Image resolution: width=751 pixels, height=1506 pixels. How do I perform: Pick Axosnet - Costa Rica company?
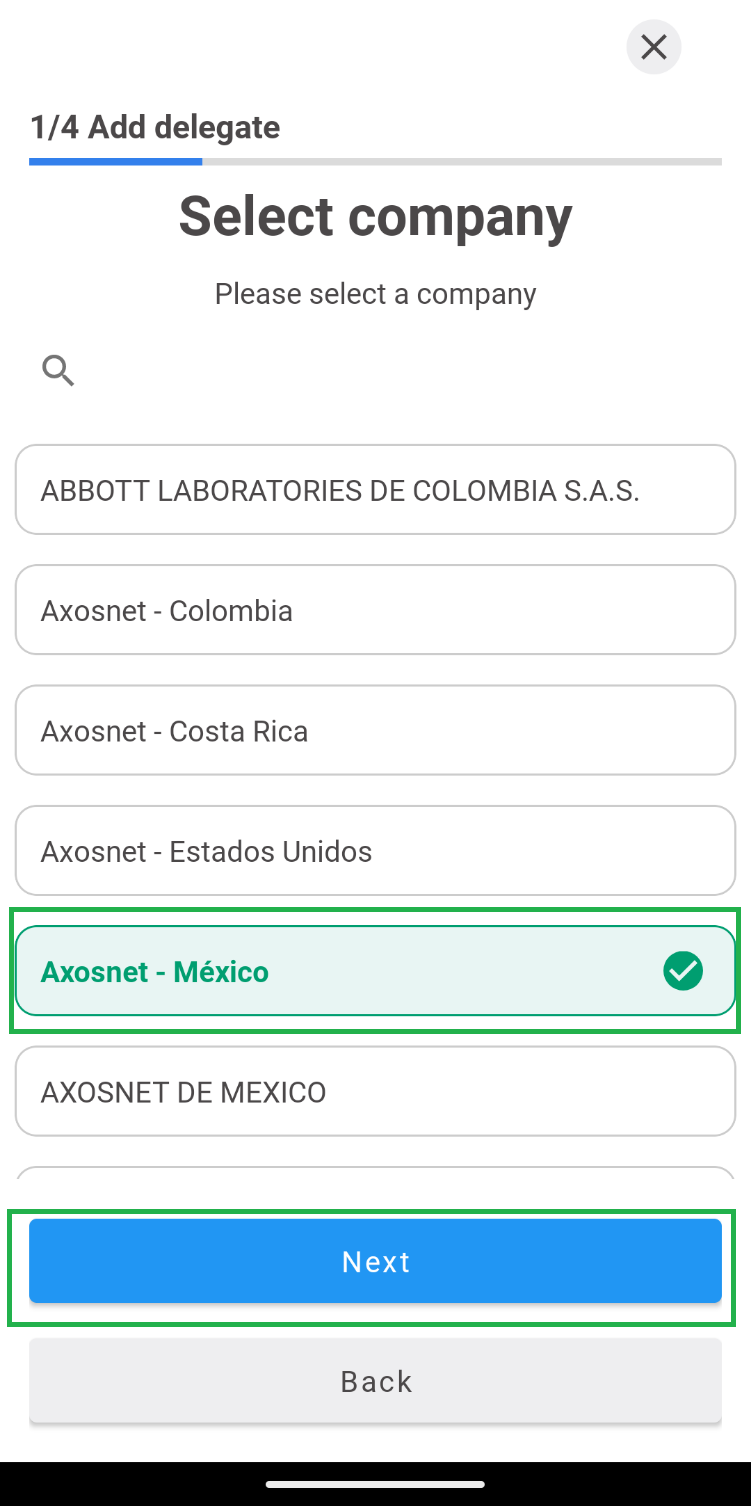pyautogui.click(x=375, y=731)
